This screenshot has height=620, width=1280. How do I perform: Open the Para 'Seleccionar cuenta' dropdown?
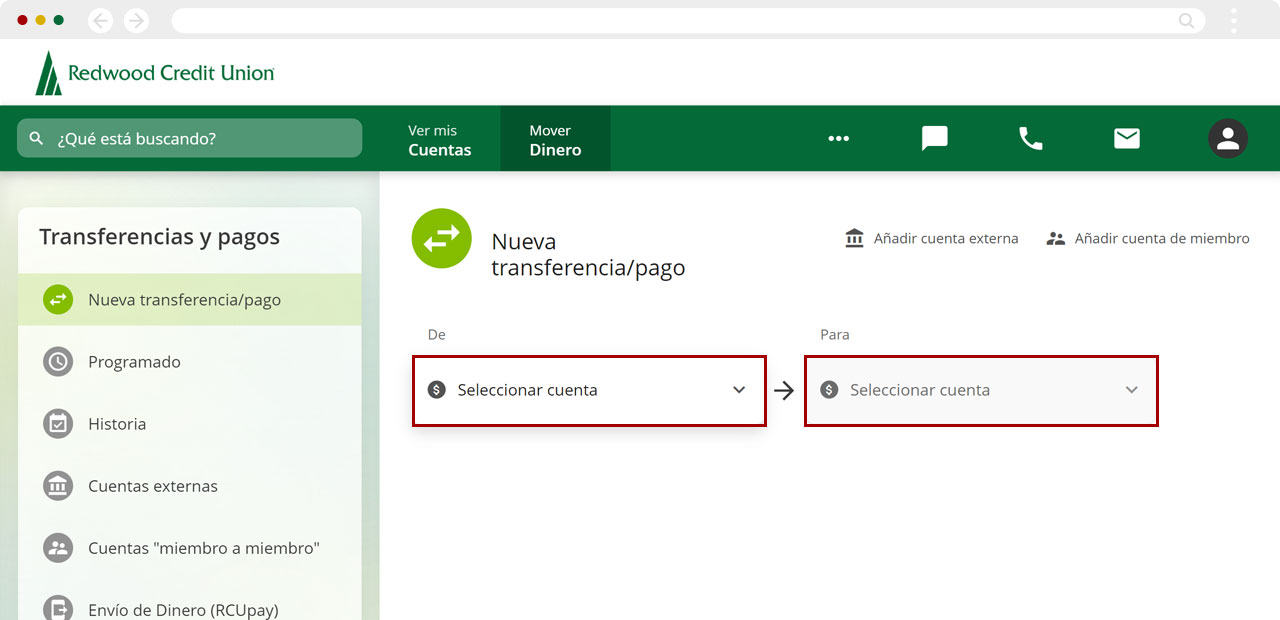click(x=981, y=390)
